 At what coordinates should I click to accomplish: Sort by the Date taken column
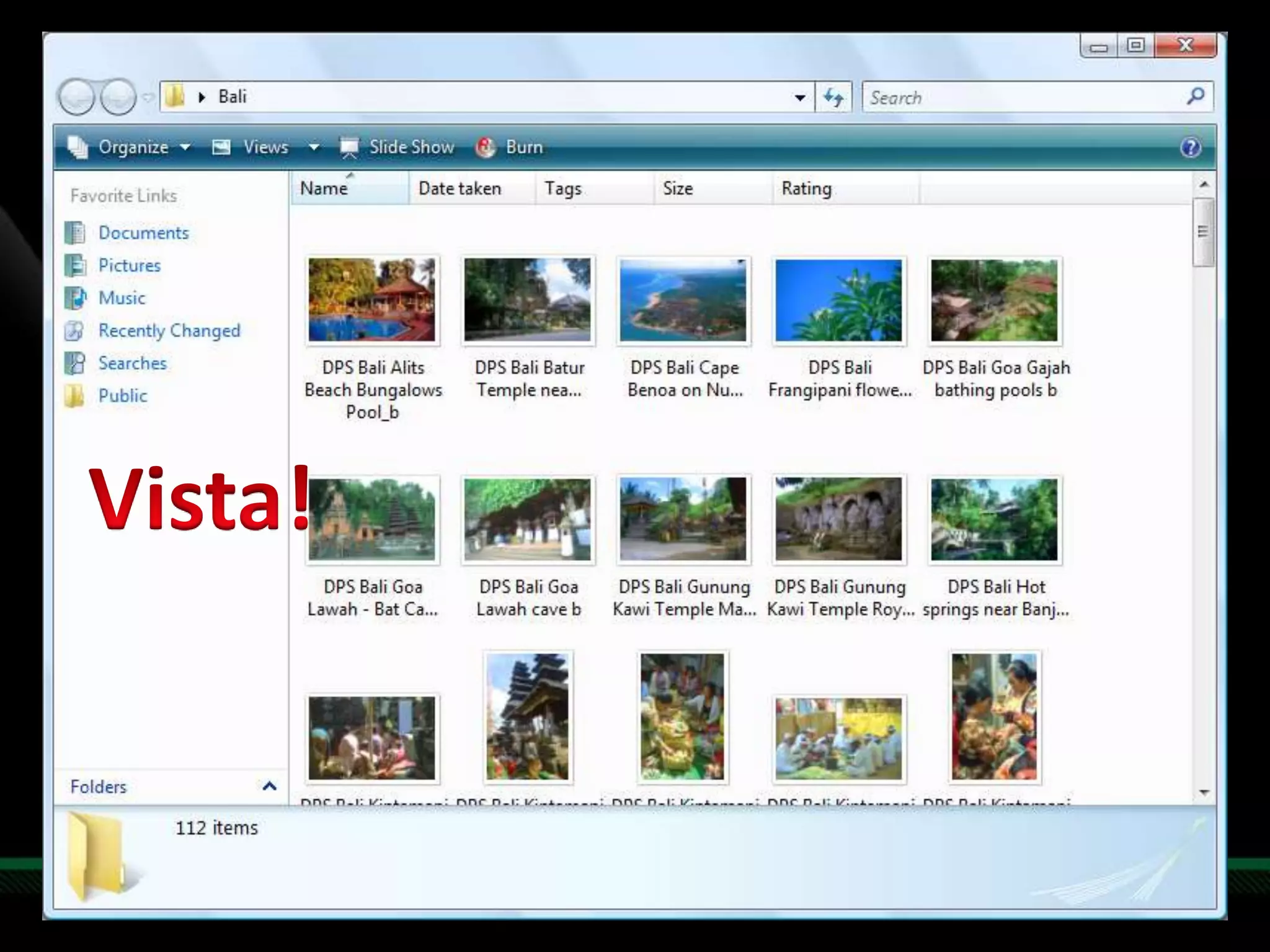point(460,188)
